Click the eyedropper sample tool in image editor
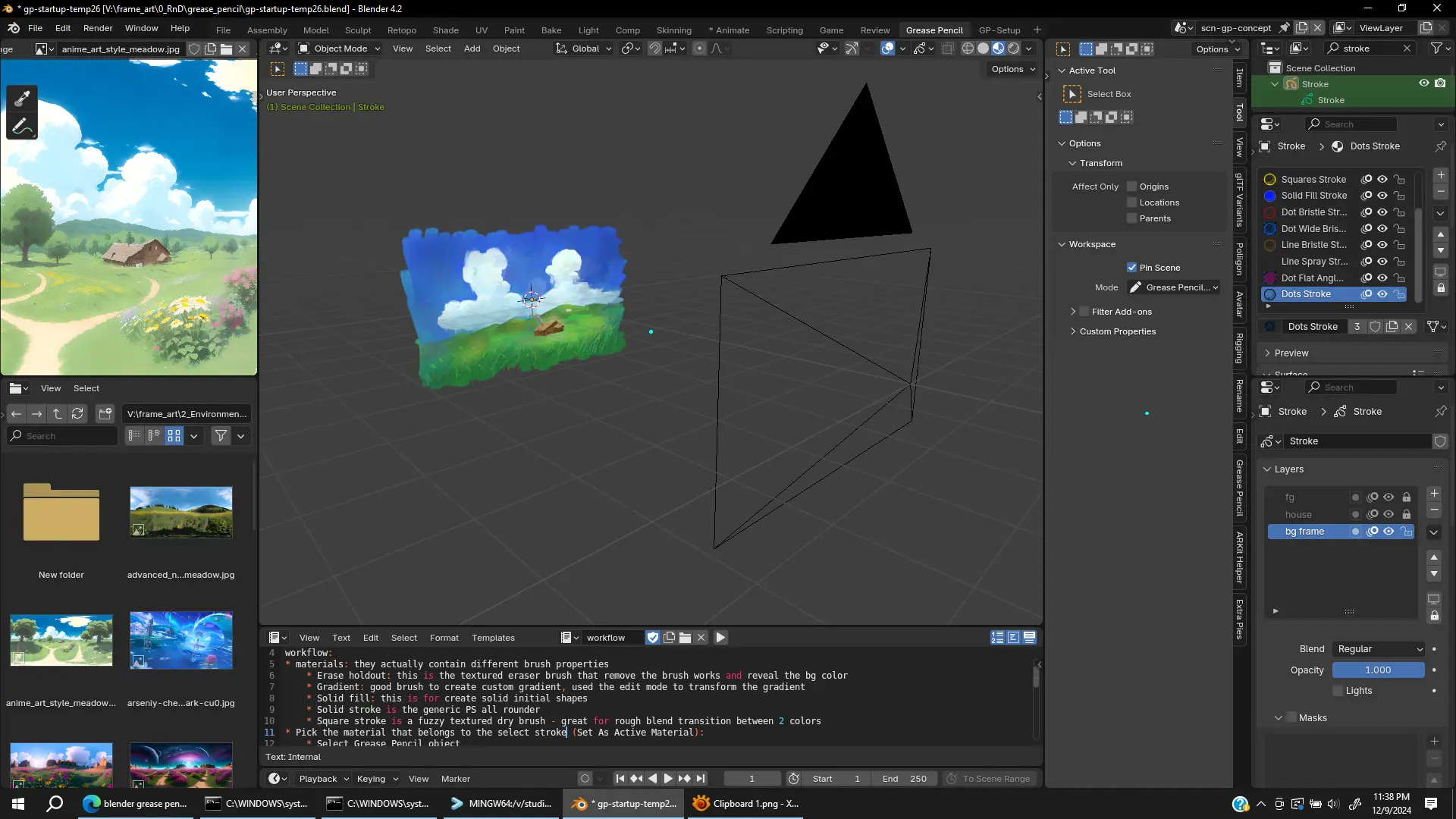The image size is (1456, 819). click(x=22, y=98)
